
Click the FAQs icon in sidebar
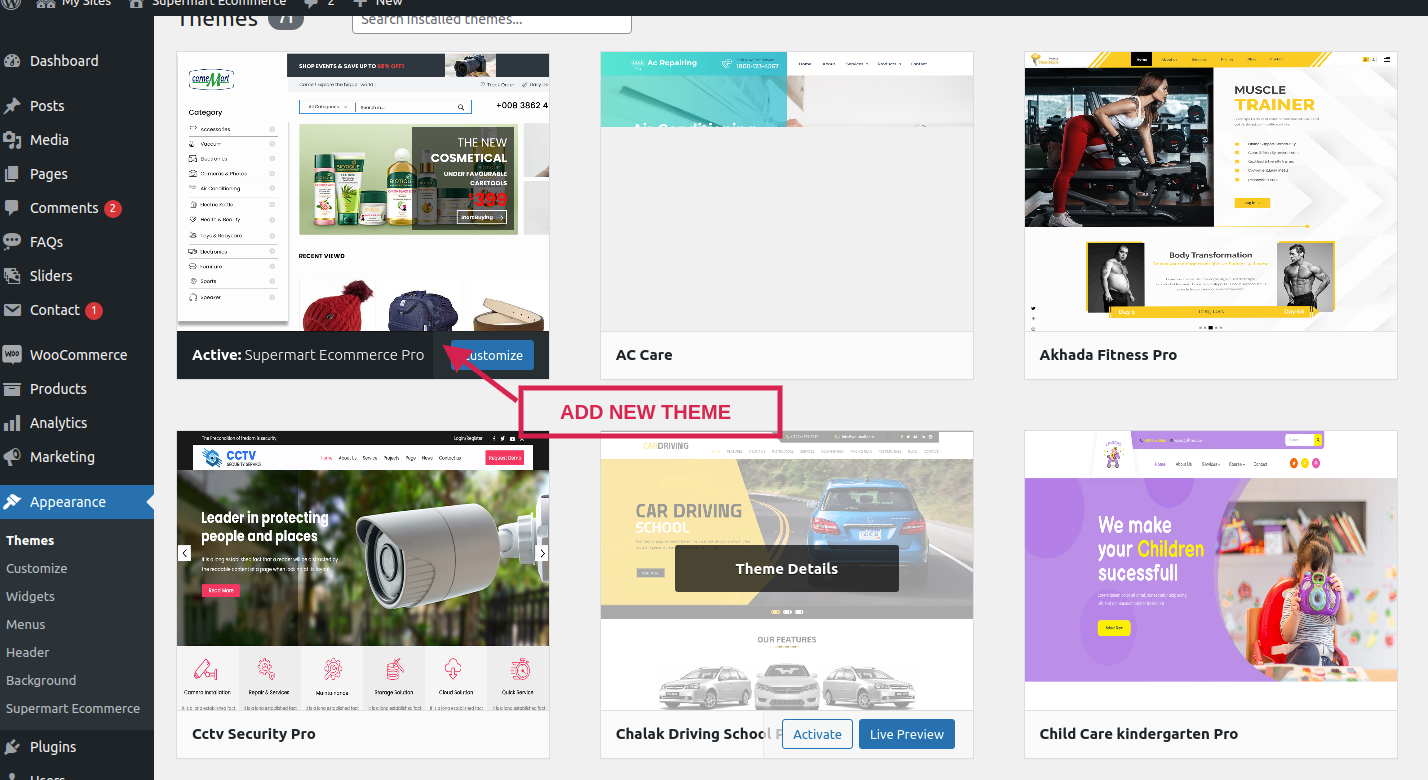pyautogui.click(x=12, y=242)
